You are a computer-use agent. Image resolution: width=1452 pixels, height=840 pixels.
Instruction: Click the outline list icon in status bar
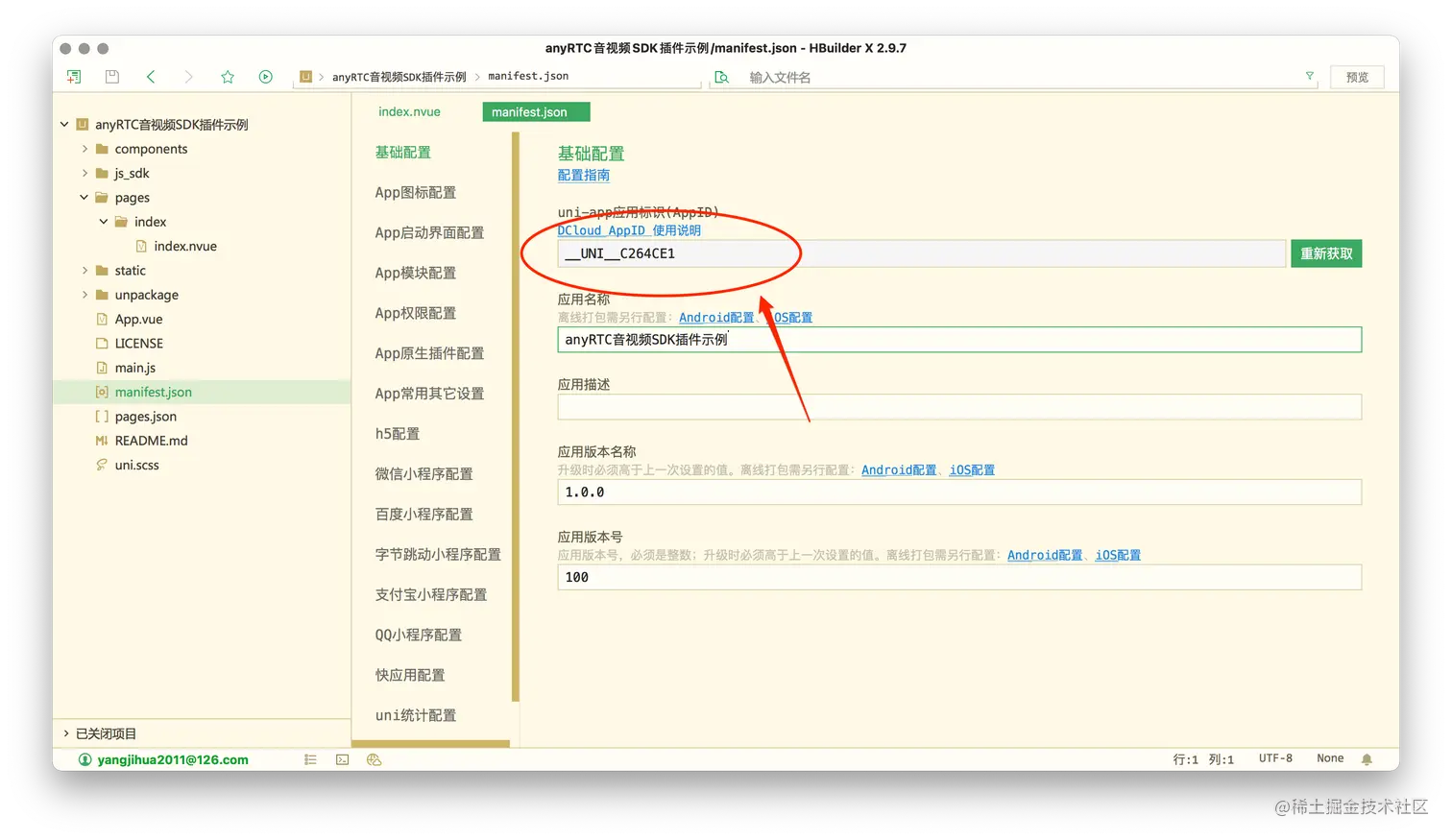(x=310, y=759)
